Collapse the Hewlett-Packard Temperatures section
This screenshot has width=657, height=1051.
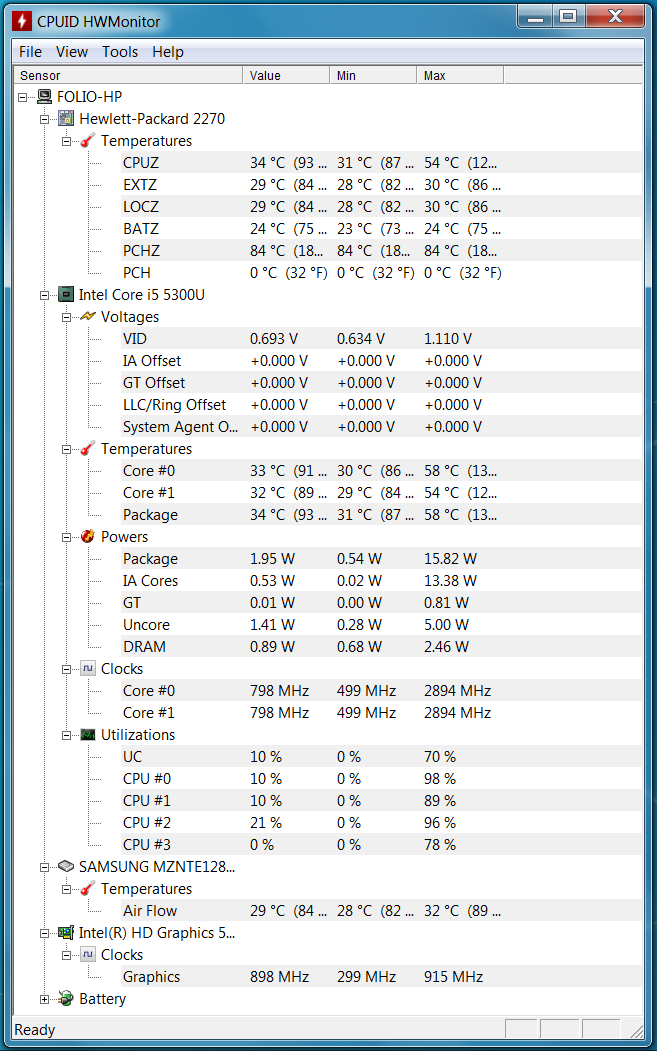[x=66, y=141]
